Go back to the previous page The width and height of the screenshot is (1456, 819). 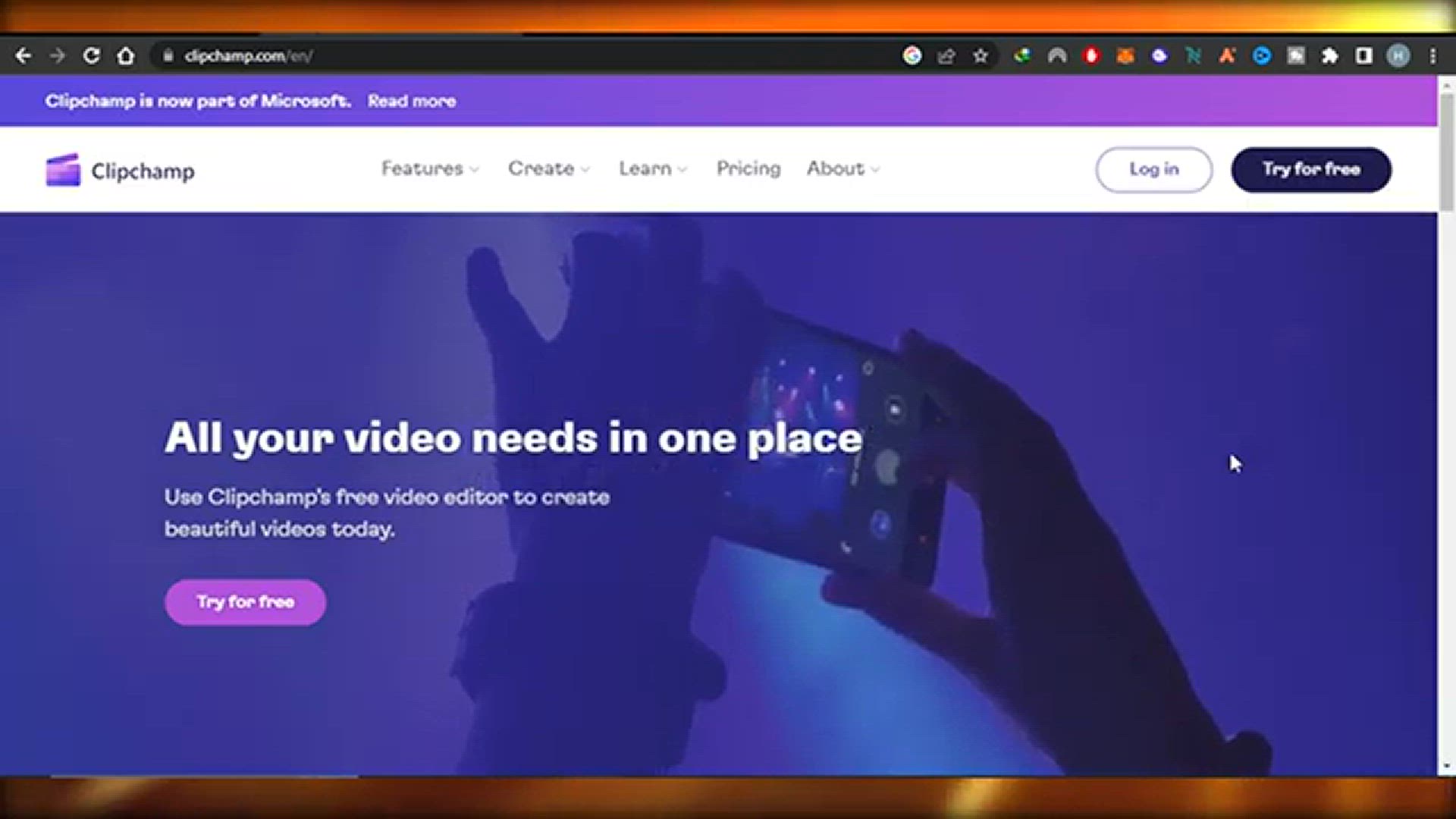pos(24,55)
